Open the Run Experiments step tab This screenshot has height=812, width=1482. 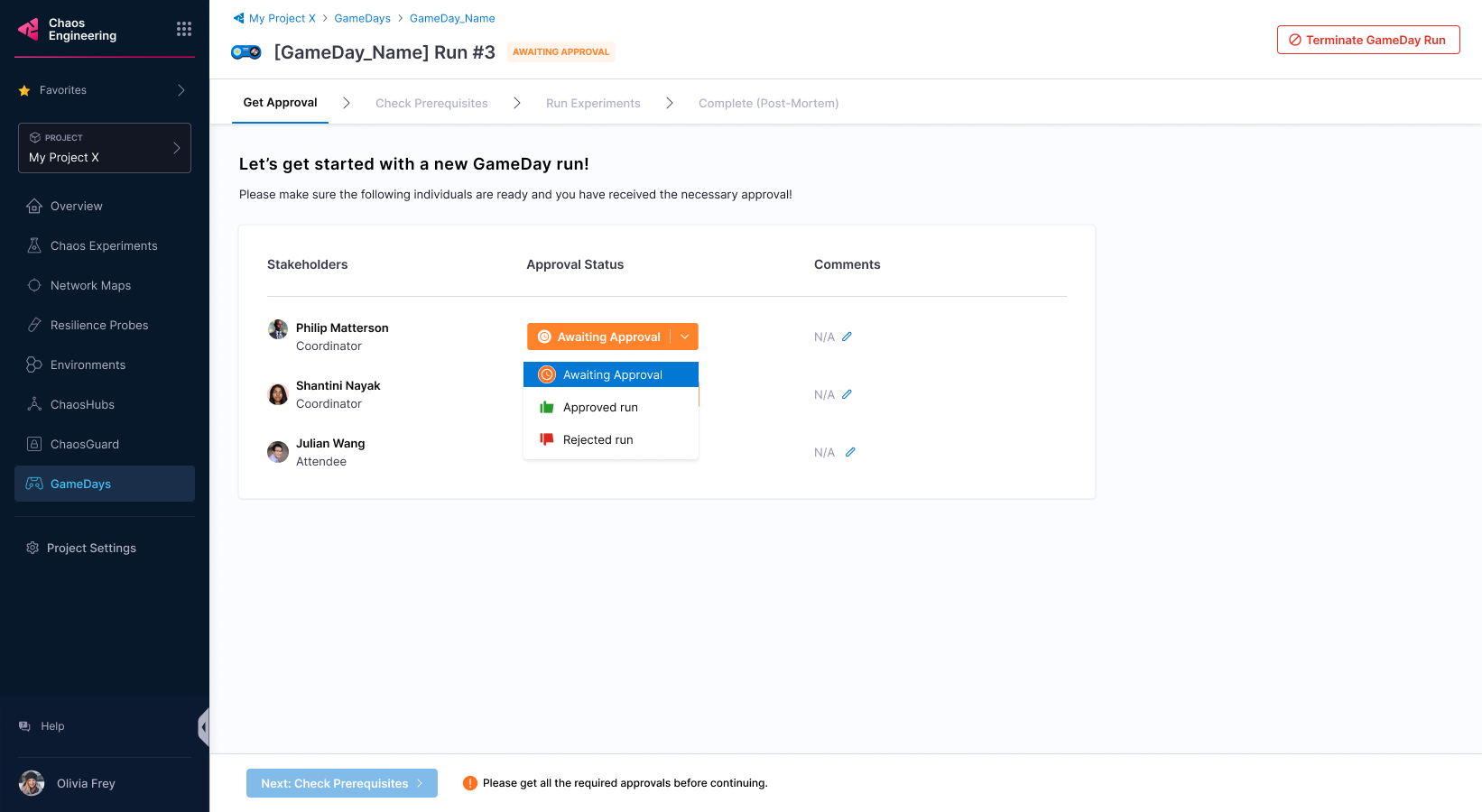coord(593,103)
